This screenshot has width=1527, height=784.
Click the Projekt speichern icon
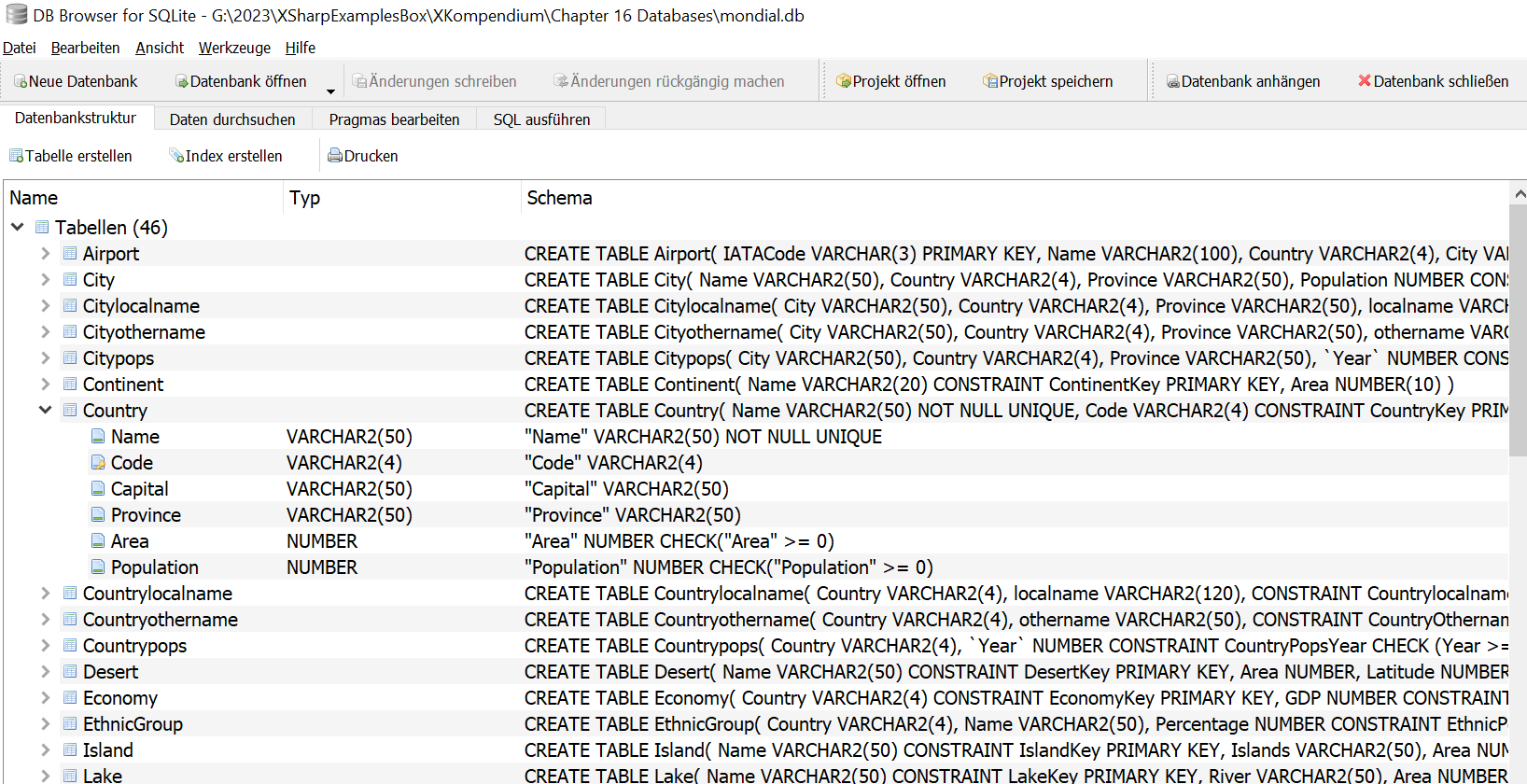click(990, 82)
